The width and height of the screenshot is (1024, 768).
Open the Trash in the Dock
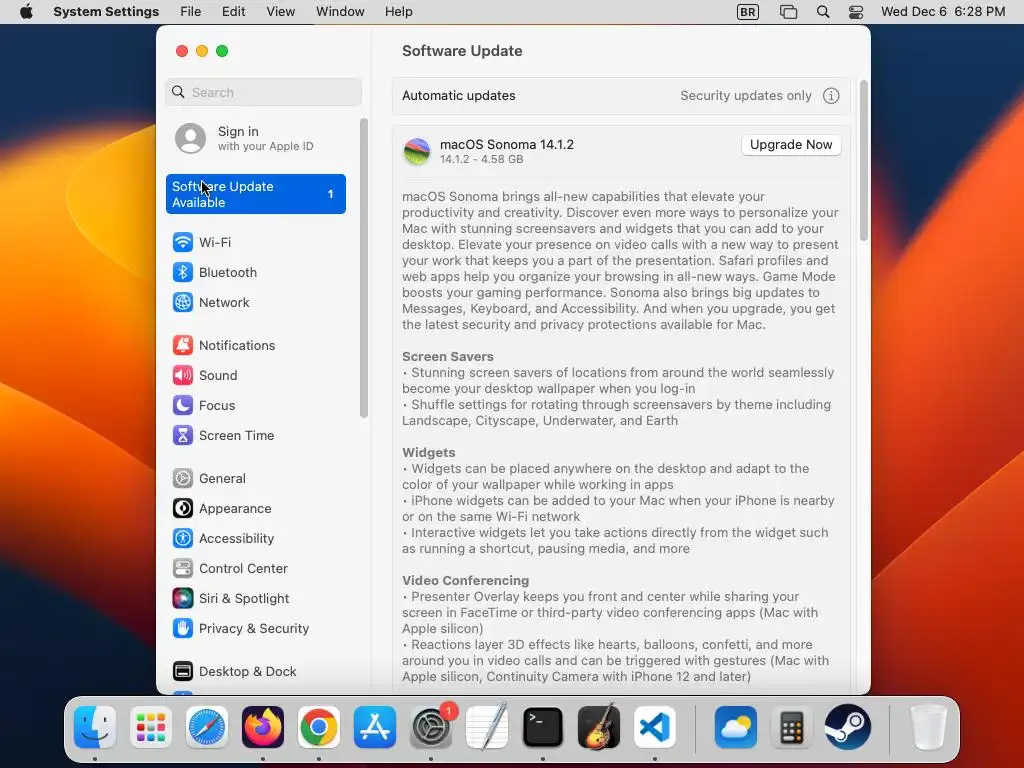[929, 728]
